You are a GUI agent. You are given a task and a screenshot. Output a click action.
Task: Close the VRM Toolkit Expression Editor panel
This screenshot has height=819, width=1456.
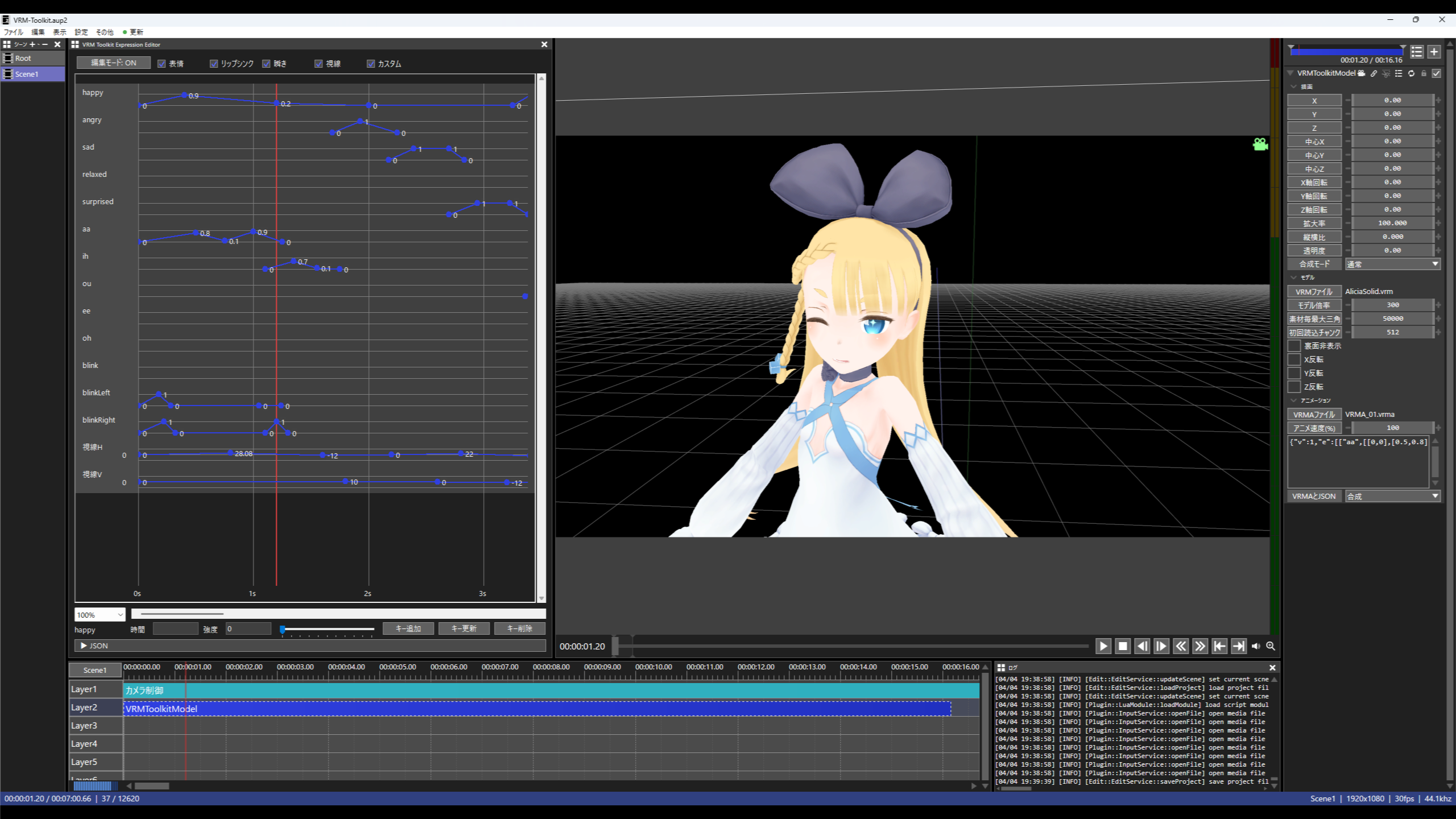[544, 44]
